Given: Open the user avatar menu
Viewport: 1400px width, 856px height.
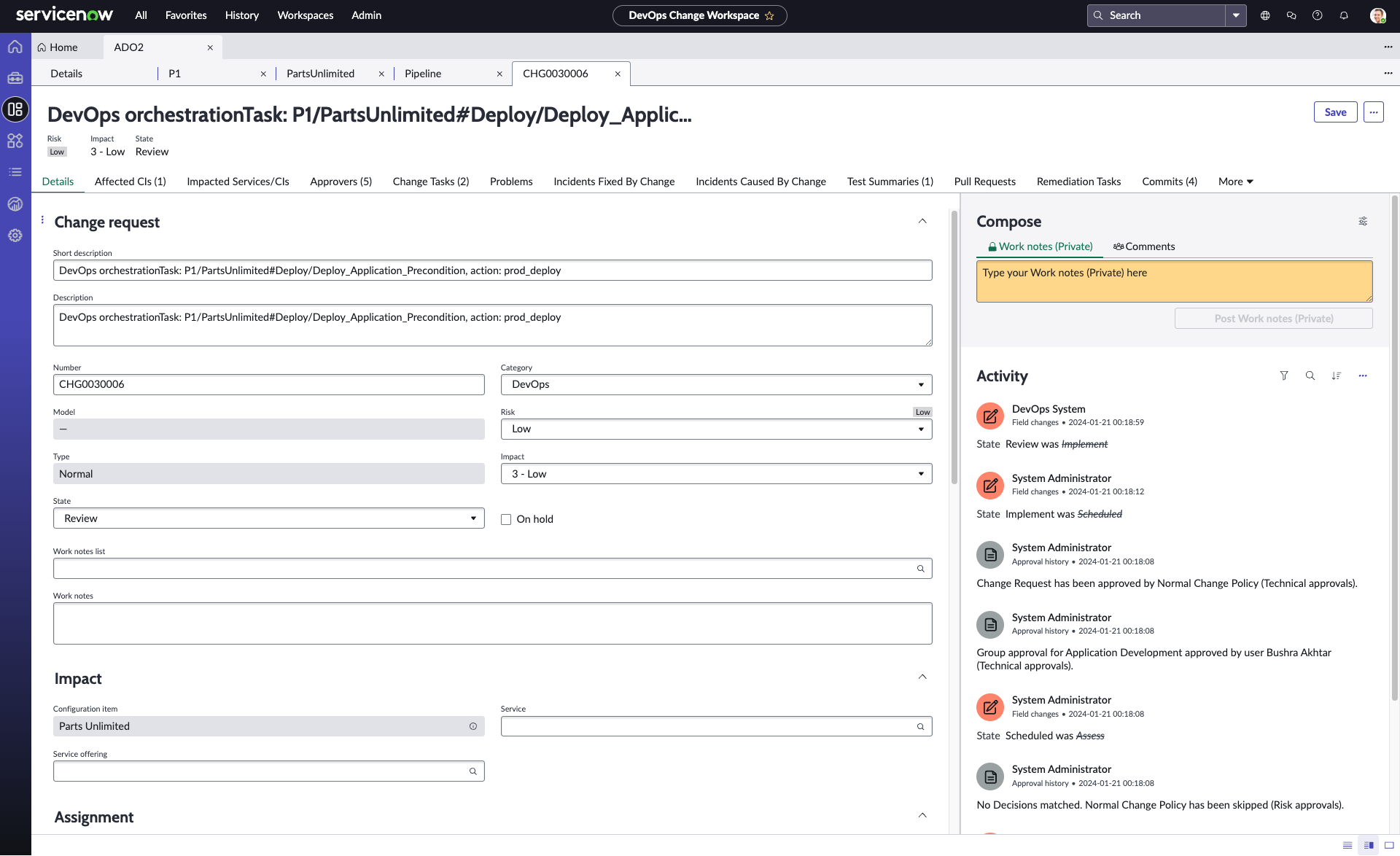Looking at the screenshot, I should tap(1377, 15).
